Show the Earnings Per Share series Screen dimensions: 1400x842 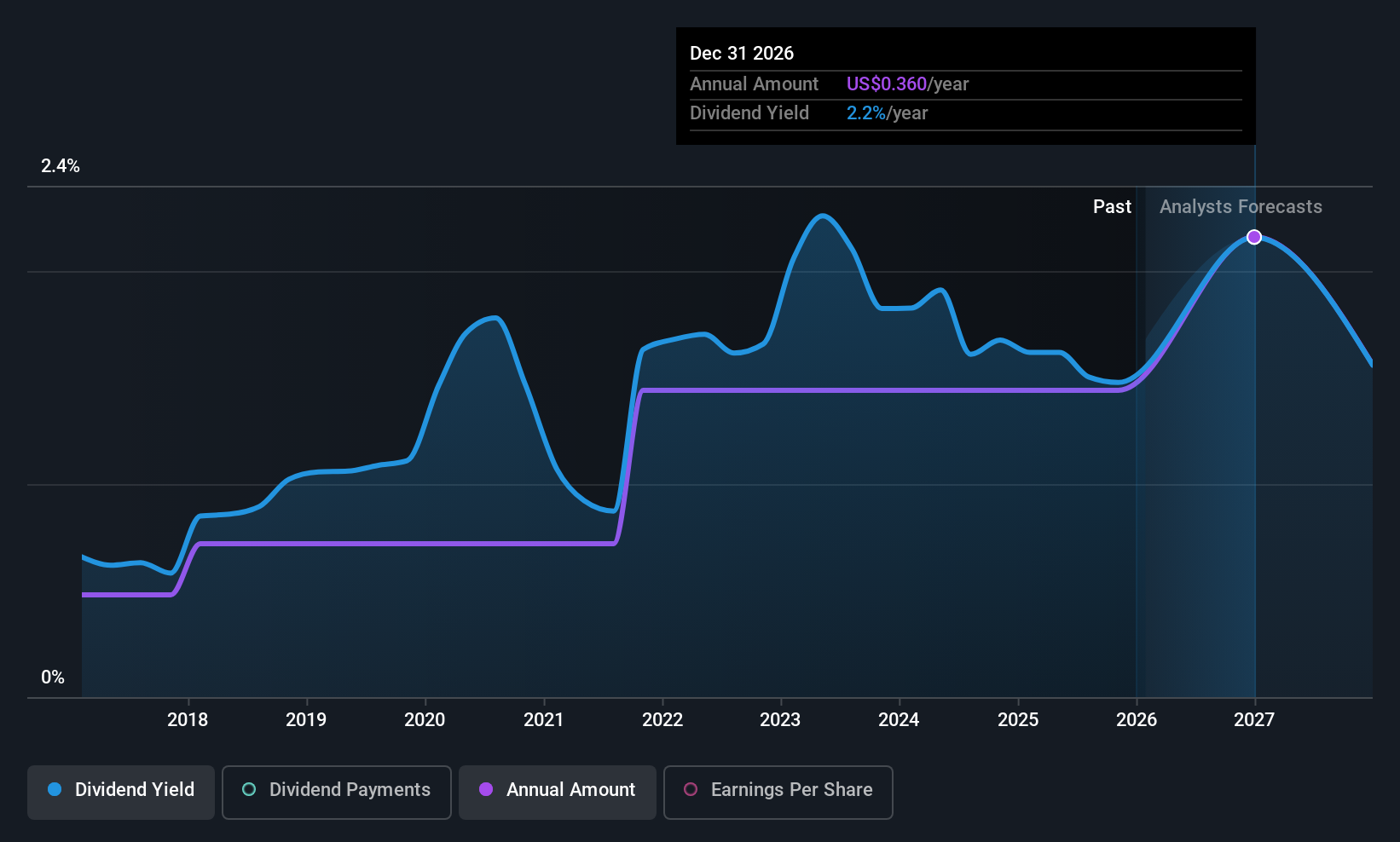coord(778,792)
